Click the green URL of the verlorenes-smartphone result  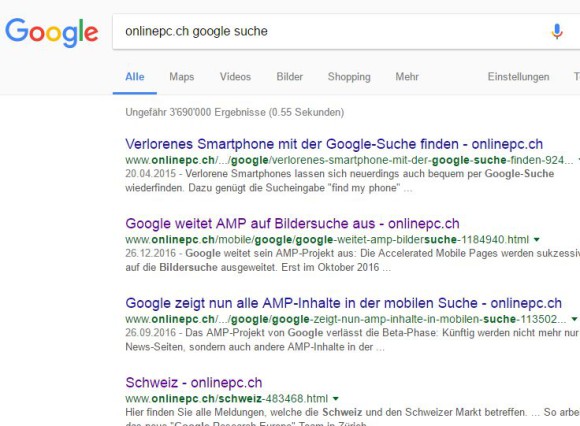tap(349, 160)
